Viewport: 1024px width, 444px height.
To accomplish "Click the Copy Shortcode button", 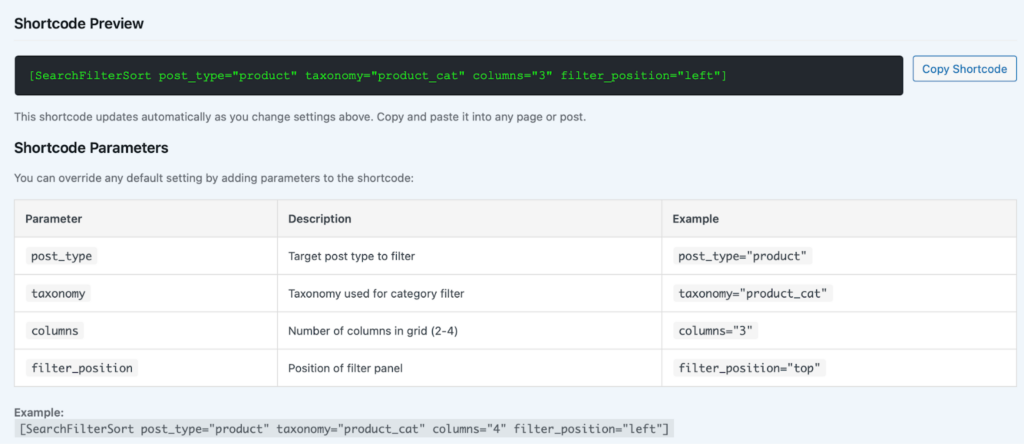I will (x=964, y=69).
